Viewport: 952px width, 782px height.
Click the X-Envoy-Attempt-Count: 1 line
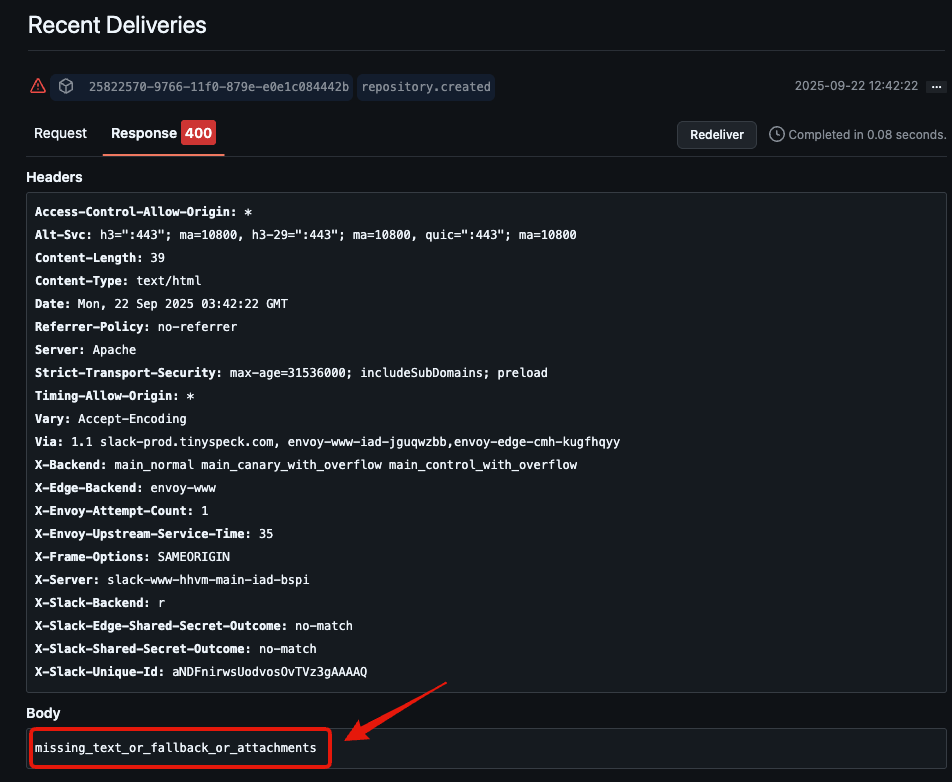(121, 511)
